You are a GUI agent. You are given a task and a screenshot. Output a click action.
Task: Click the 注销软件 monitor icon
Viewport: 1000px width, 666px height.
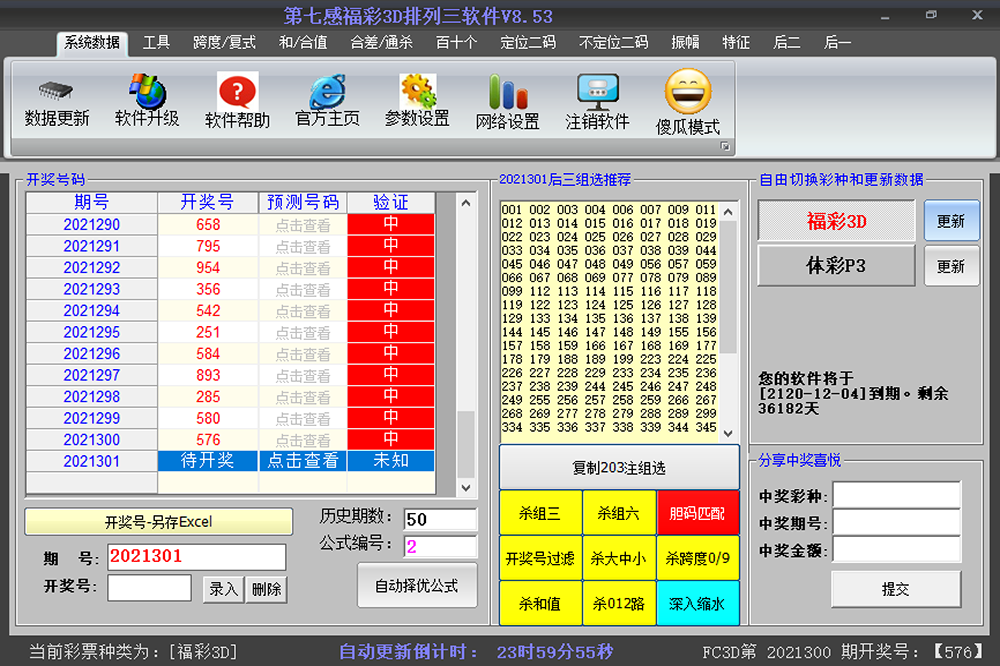tap(597, 93)
